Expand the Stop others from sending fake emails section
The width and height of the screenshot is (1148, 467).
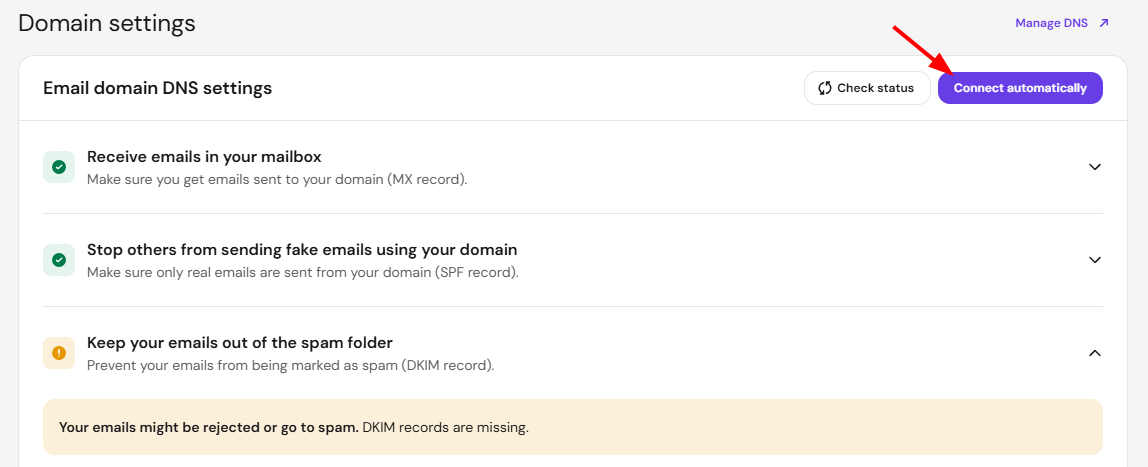tap(1095, 260)
